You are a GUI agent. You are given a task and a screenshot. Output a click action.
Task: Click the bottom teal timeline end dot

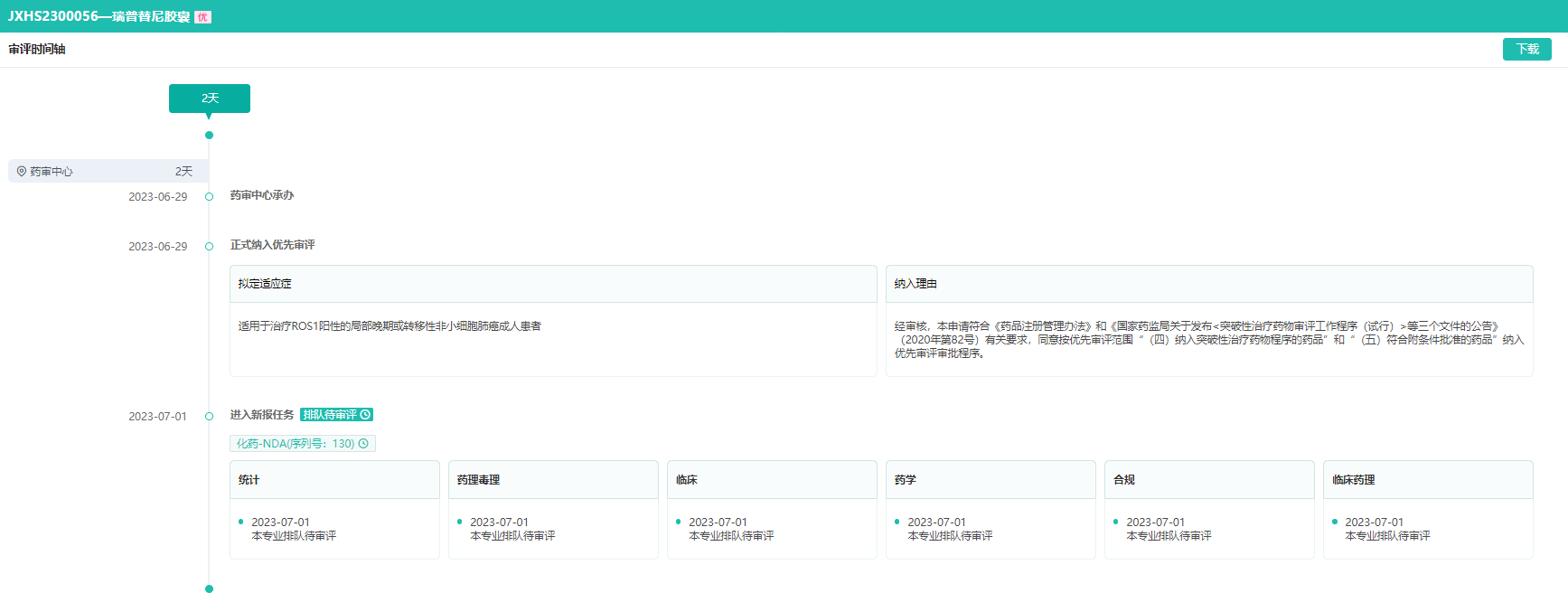(209, 588)
